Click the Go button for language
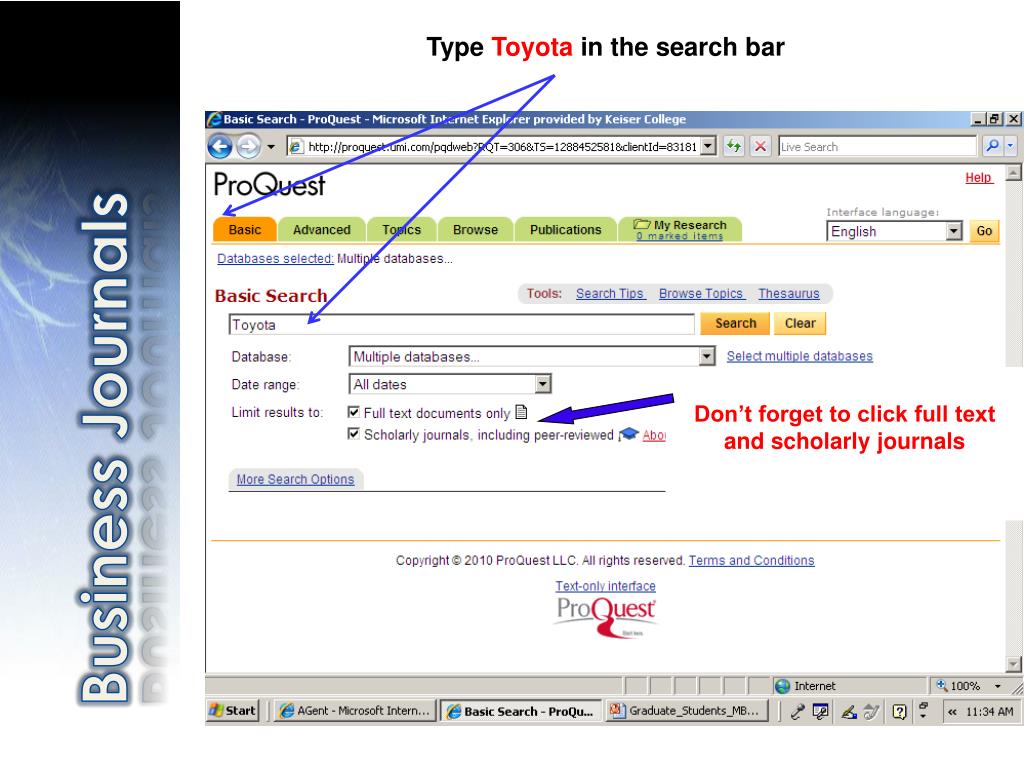This screenshot has height=768, width=1024. tap(984, 231)
